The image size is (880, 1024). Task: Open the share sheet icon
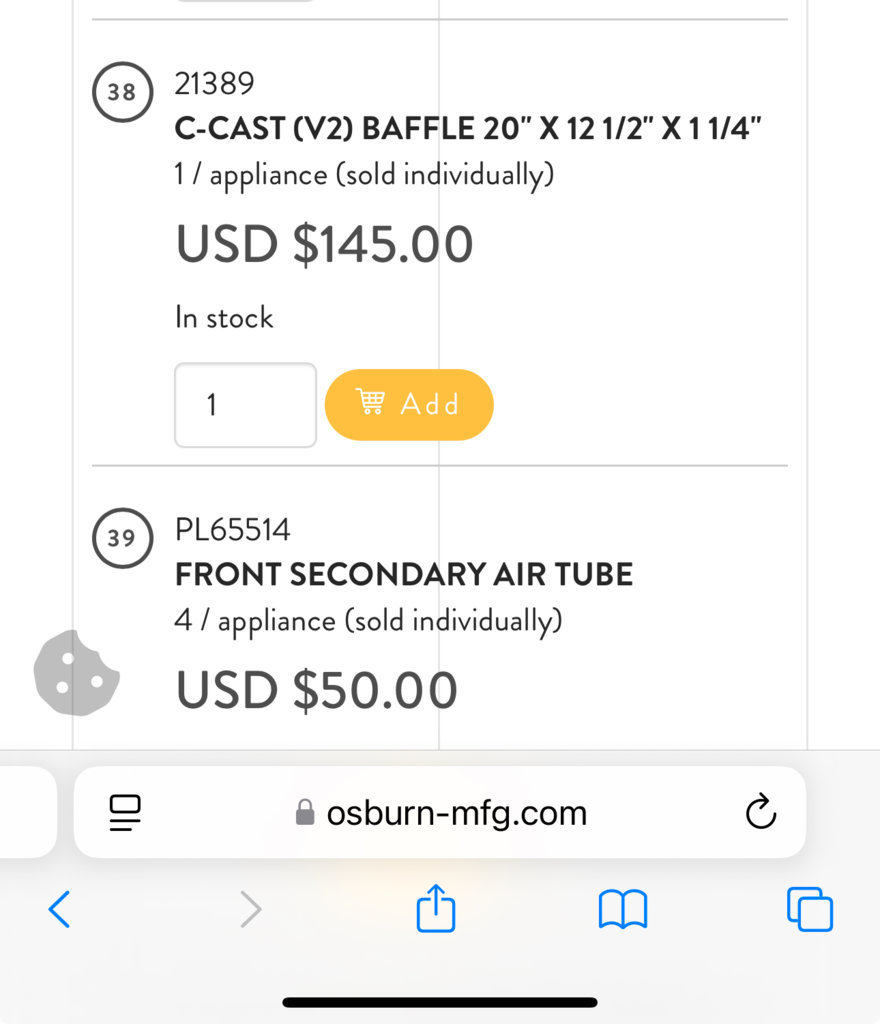point(435,908)
